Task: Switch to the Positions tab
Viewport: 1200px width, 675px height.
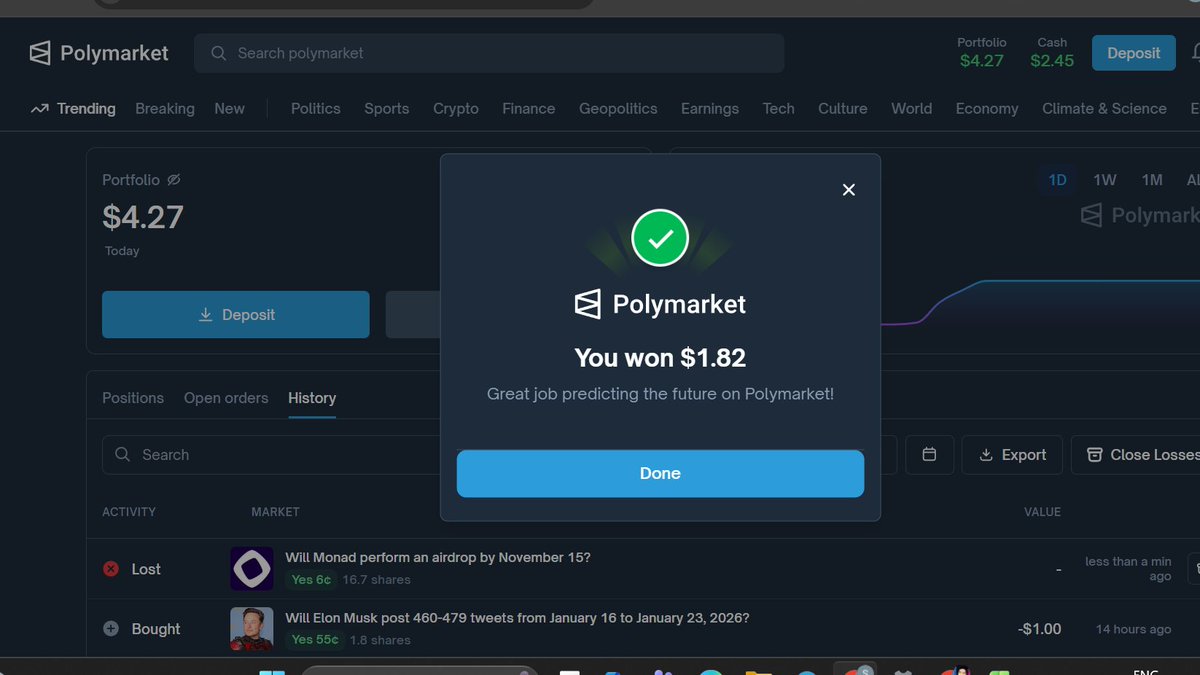Action: (x=133, y=398)
